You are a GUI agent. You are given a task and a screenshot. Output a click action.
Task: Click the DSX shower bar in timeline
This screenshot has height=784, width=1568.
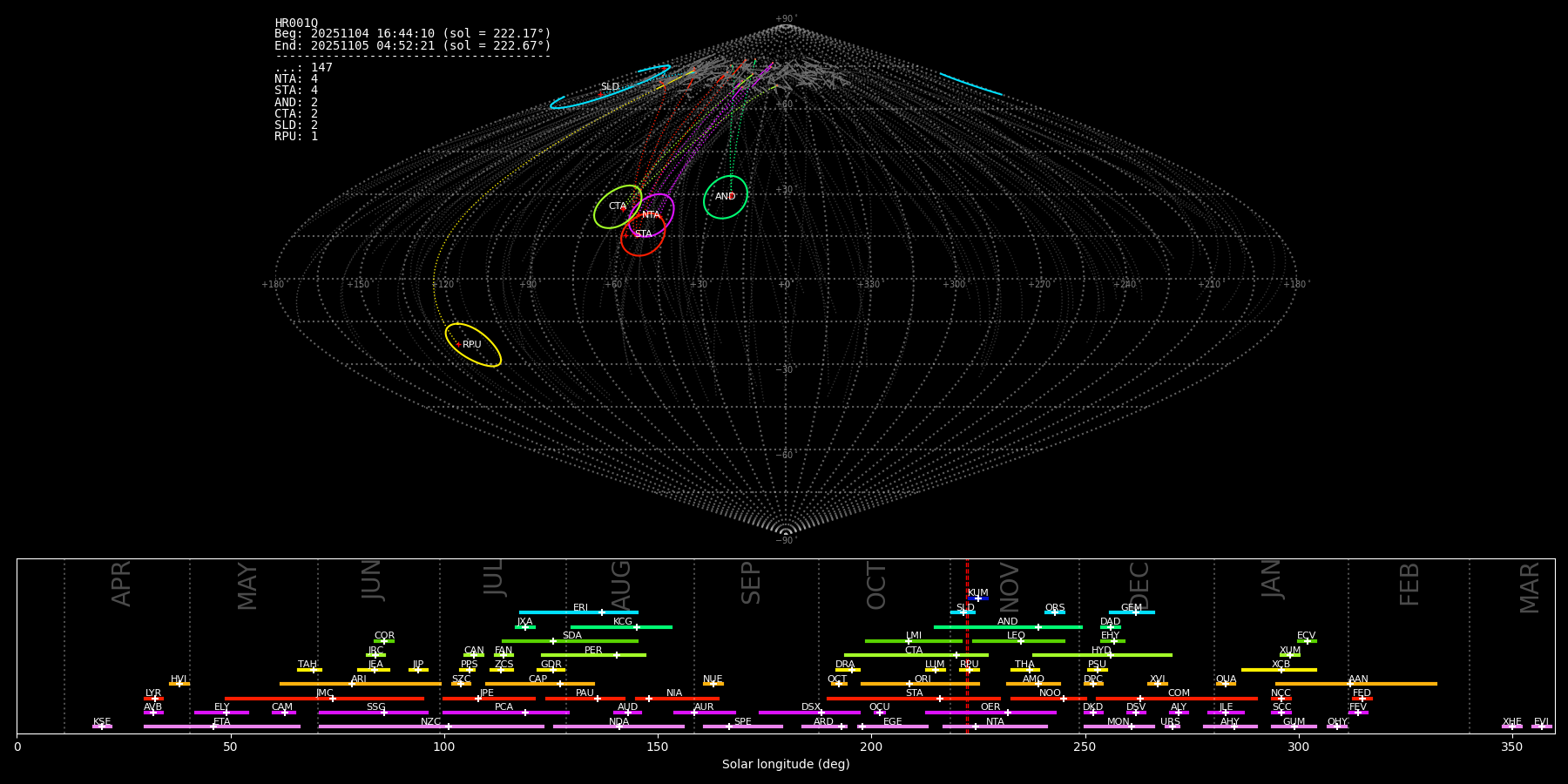coord(809,713)
